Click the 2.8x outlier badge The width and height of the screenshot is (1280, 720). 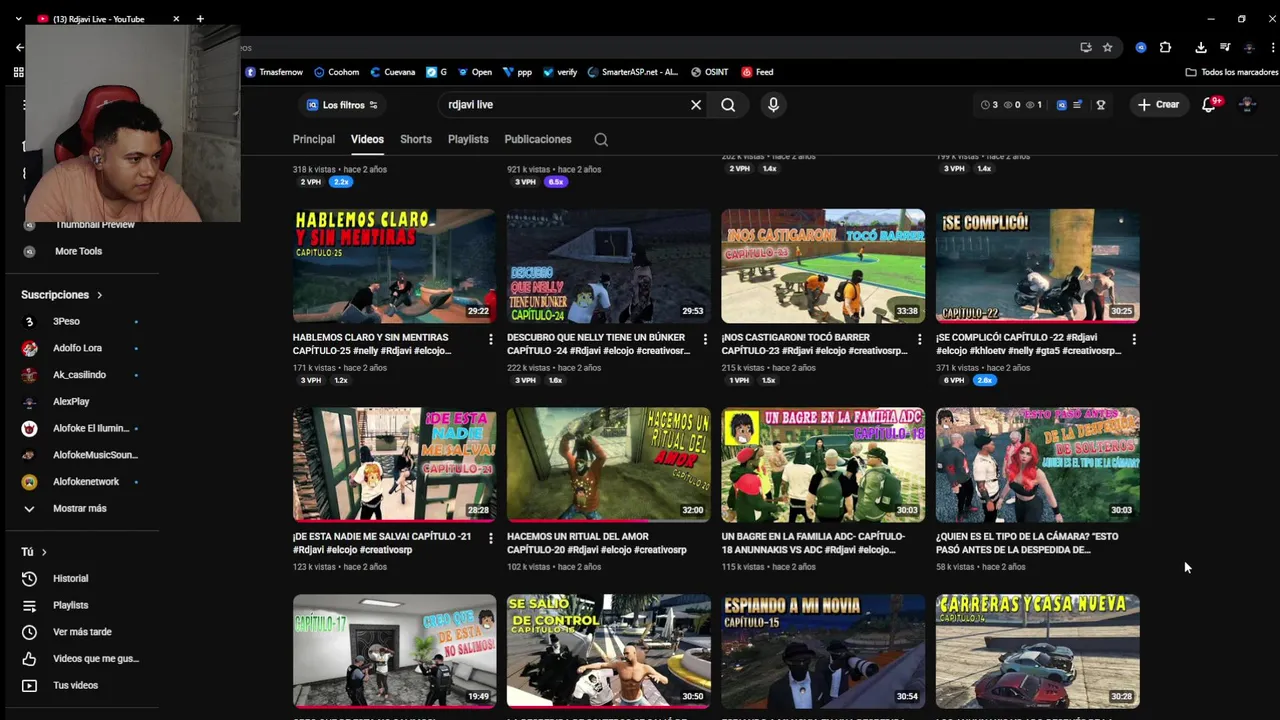click(985, 381)
